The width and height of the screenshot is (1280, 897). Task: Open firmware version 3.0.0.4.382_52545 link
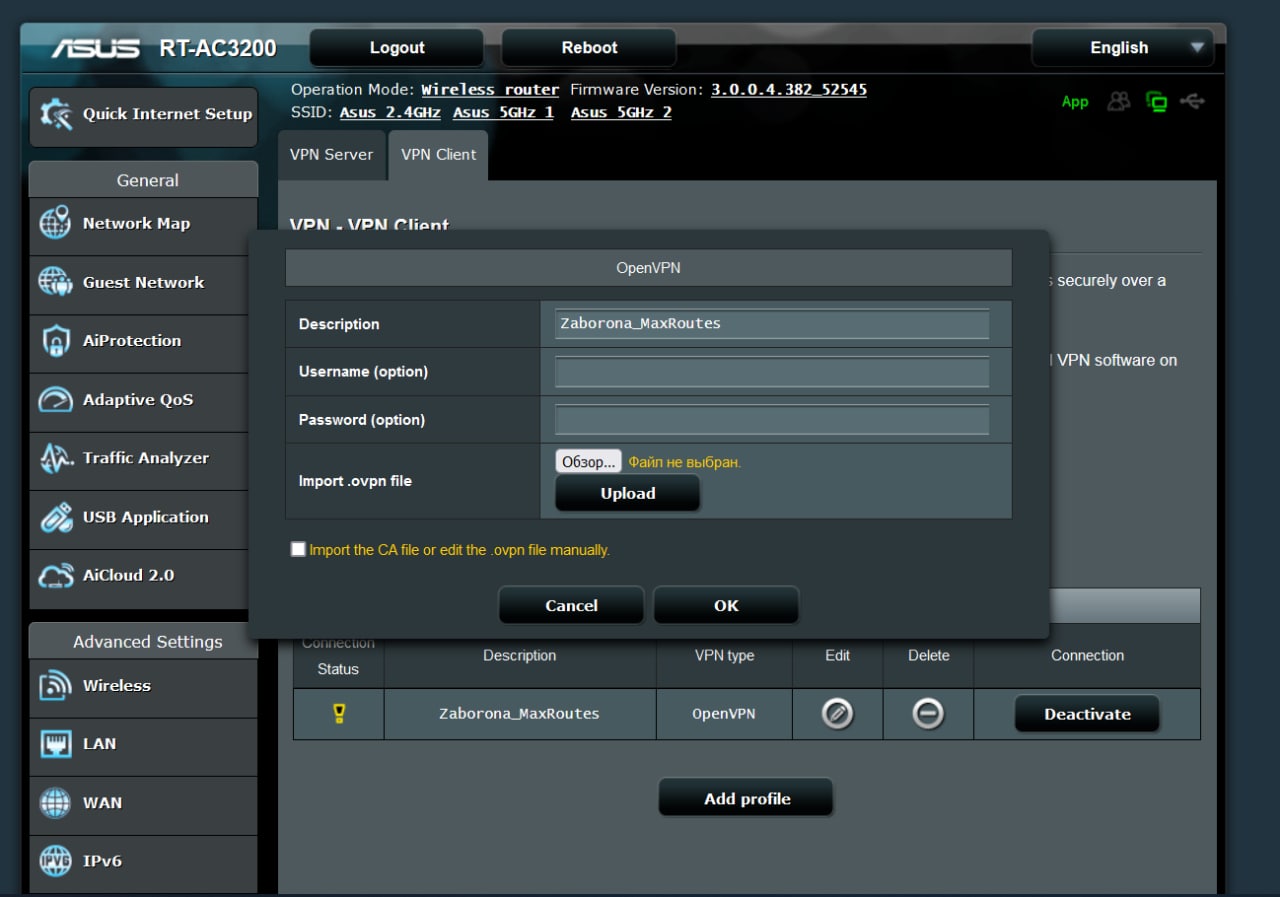click(789, 90)
